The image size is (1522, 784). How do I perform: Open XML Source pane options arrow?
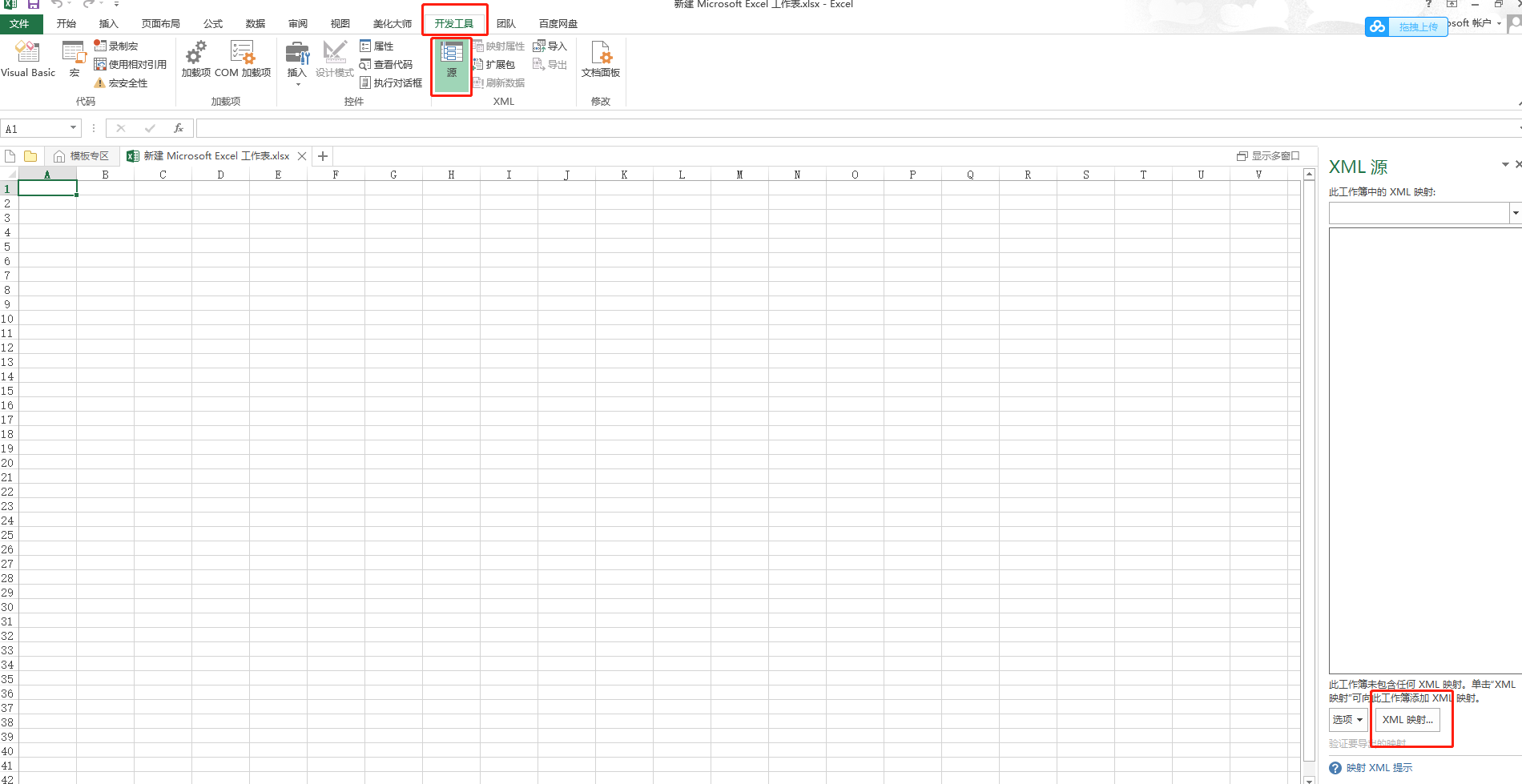1505,164
